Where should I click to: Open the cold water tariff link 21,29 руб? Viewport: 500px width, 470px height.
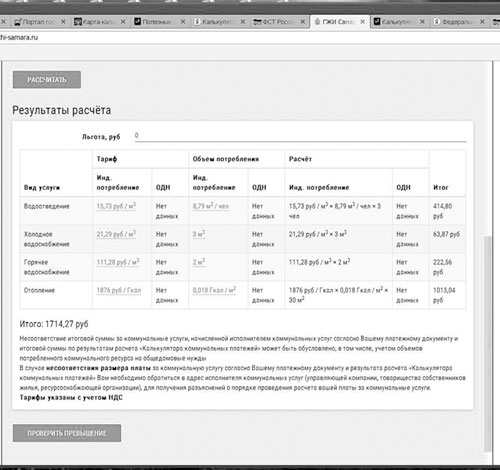coord(116,234)
